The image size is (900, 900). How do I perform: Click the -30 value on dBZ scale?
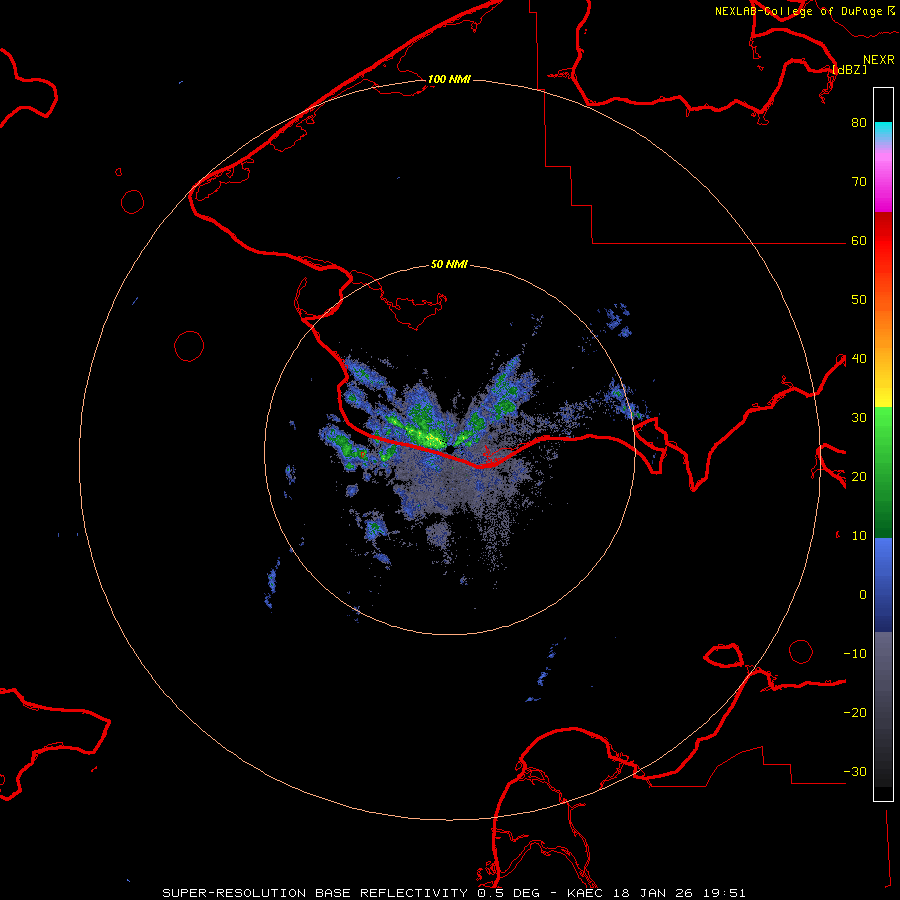[x=855, y=772]
